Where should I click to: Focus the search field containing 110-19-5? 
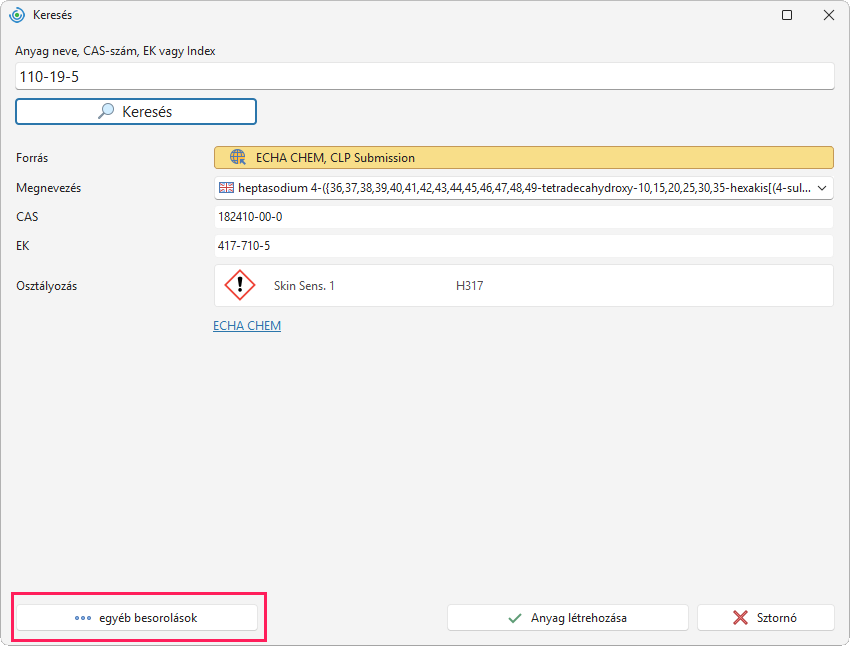(424, 76)
